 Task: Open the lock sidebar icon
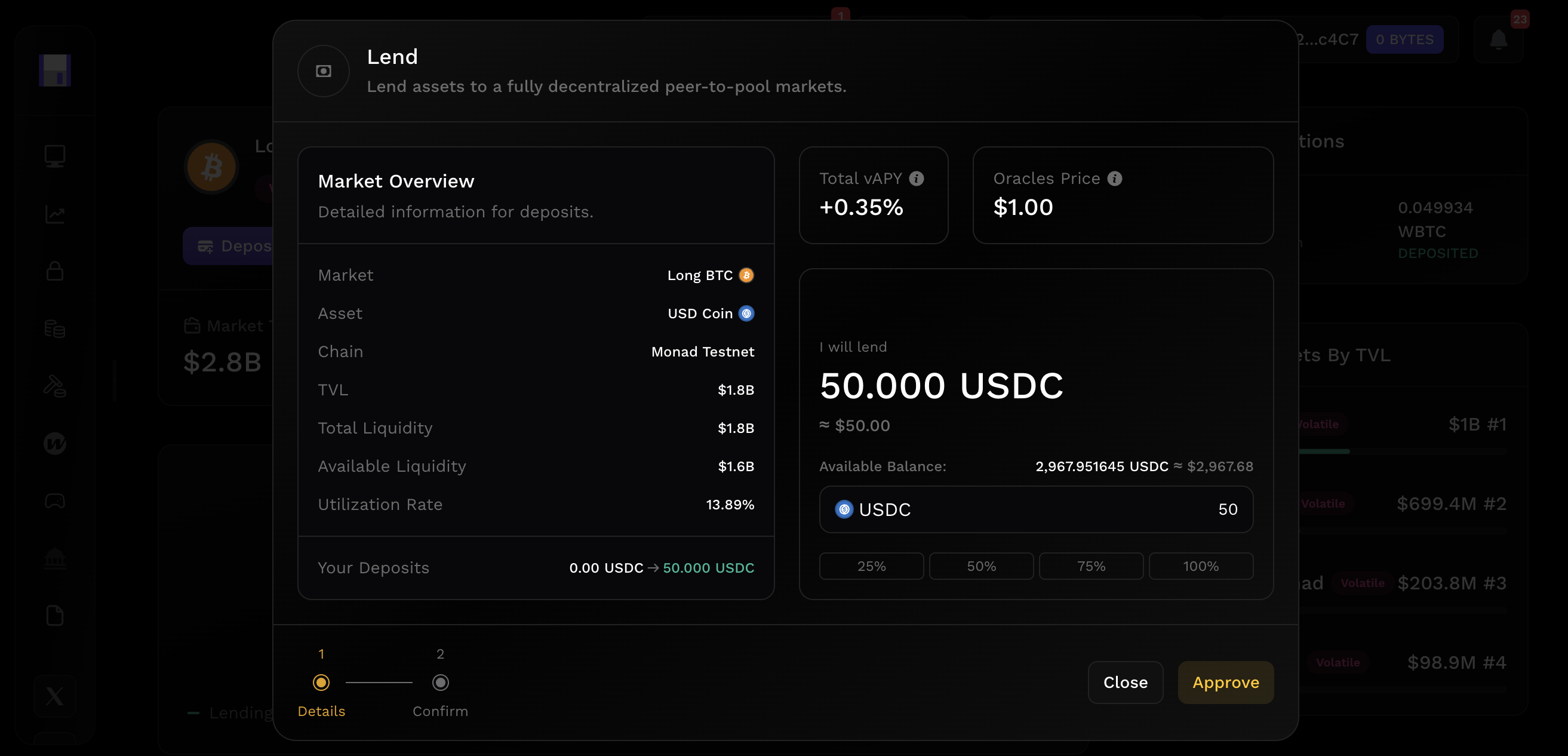tap(55, 271)
